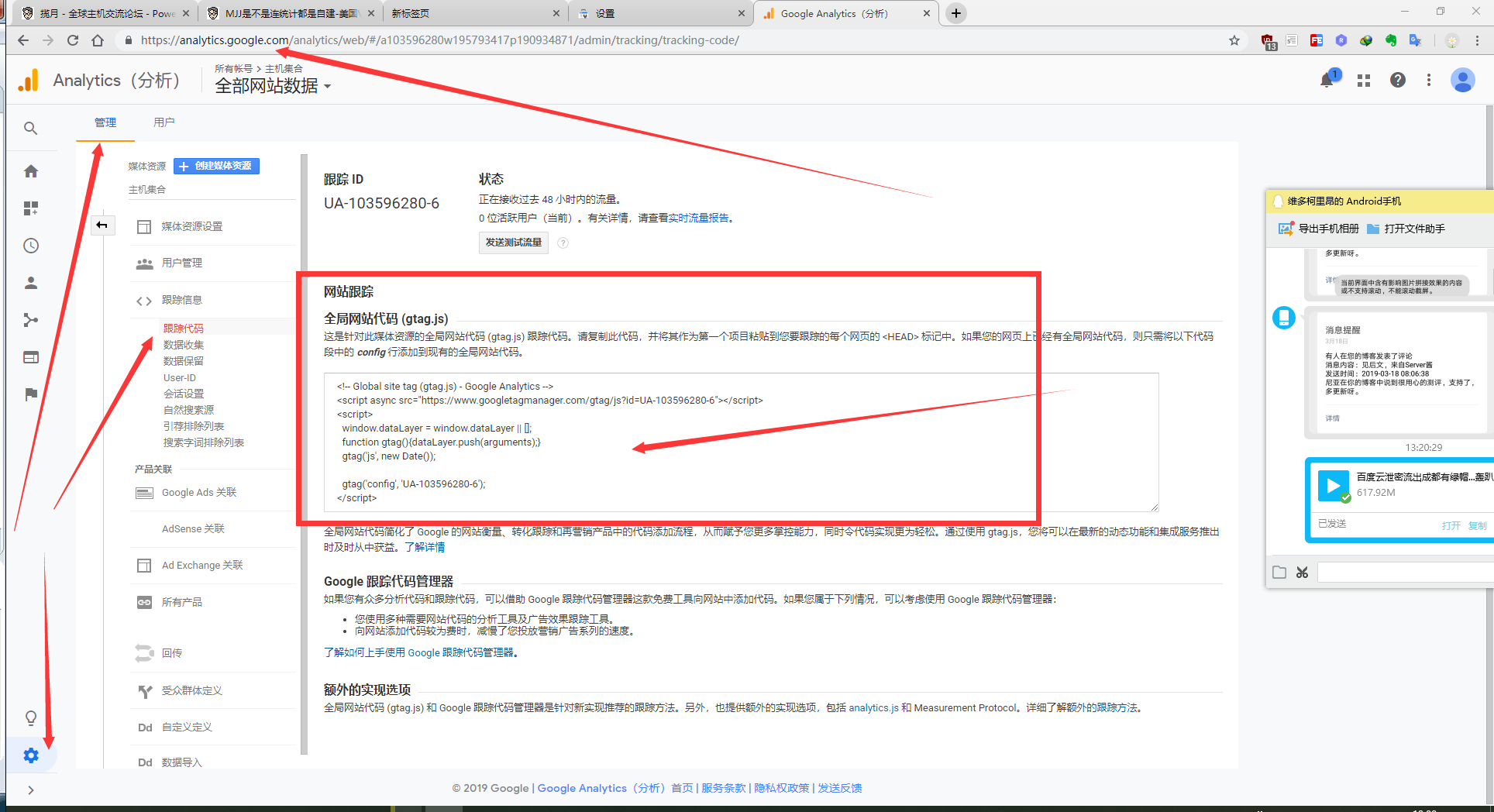The width and height of the screenshot is (1494, 812).
Task: Open the 实时流量报告 link
Action: tap(699, 218)
